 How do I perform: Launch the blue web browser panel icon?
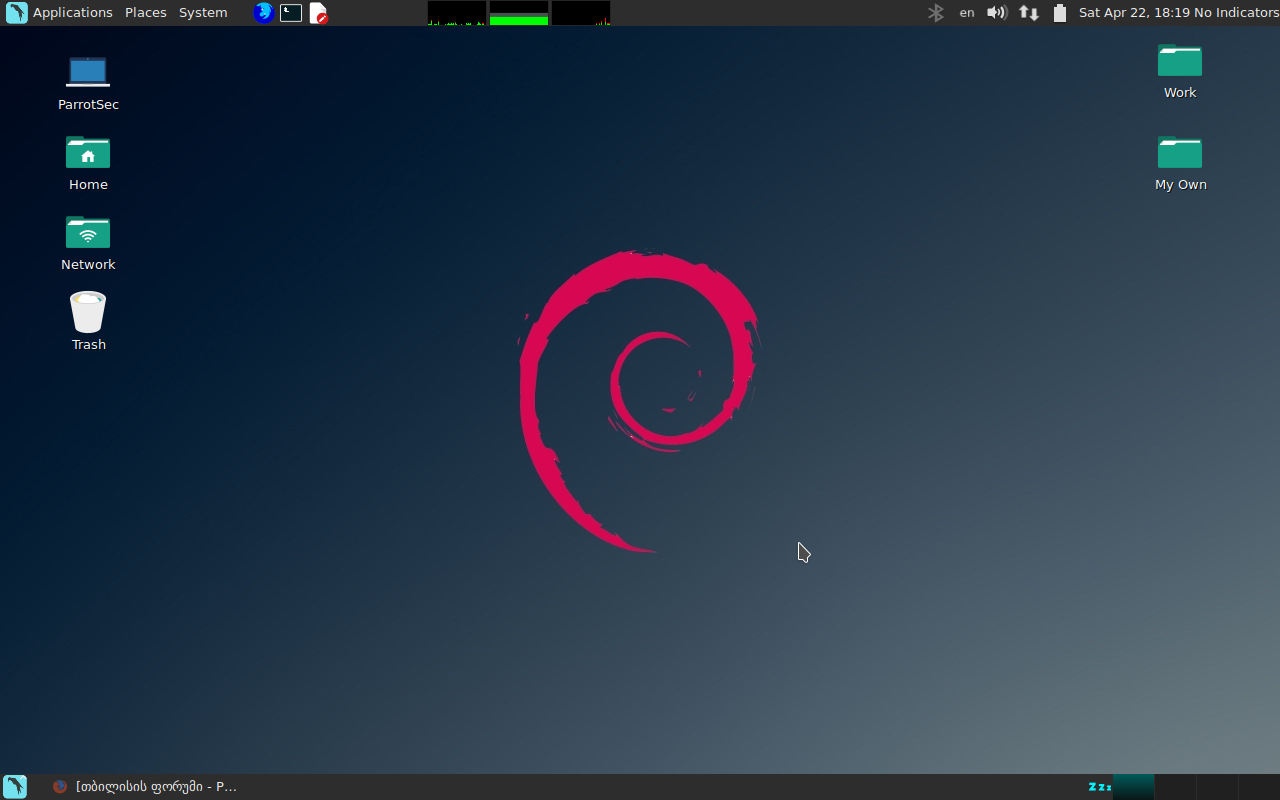(x=264, y=13)
